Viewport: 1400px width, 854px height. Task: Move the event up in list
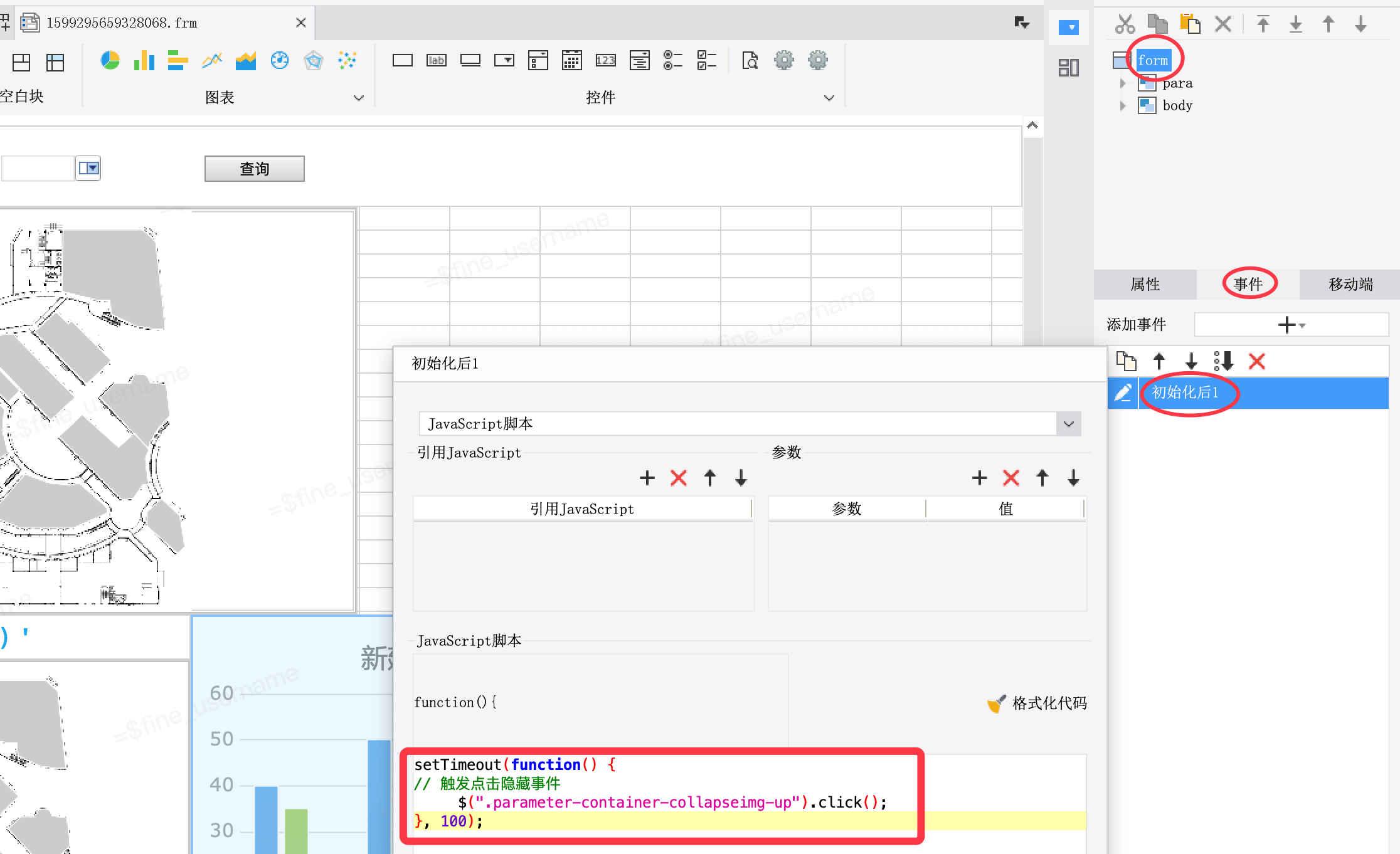point(1159,361)
